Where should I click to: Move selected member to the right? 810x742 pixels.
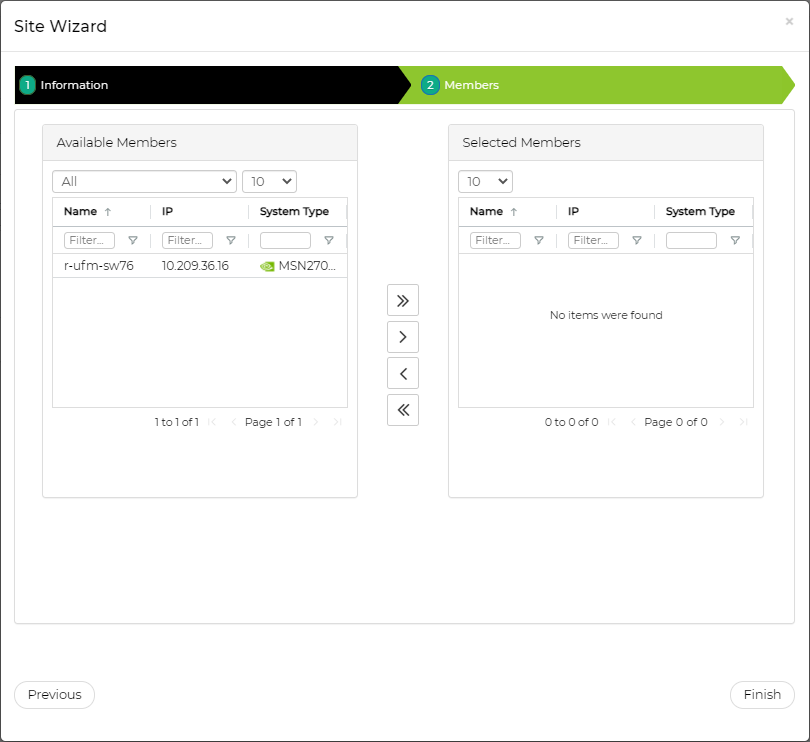pyautogui.click(x=403, y=337)
